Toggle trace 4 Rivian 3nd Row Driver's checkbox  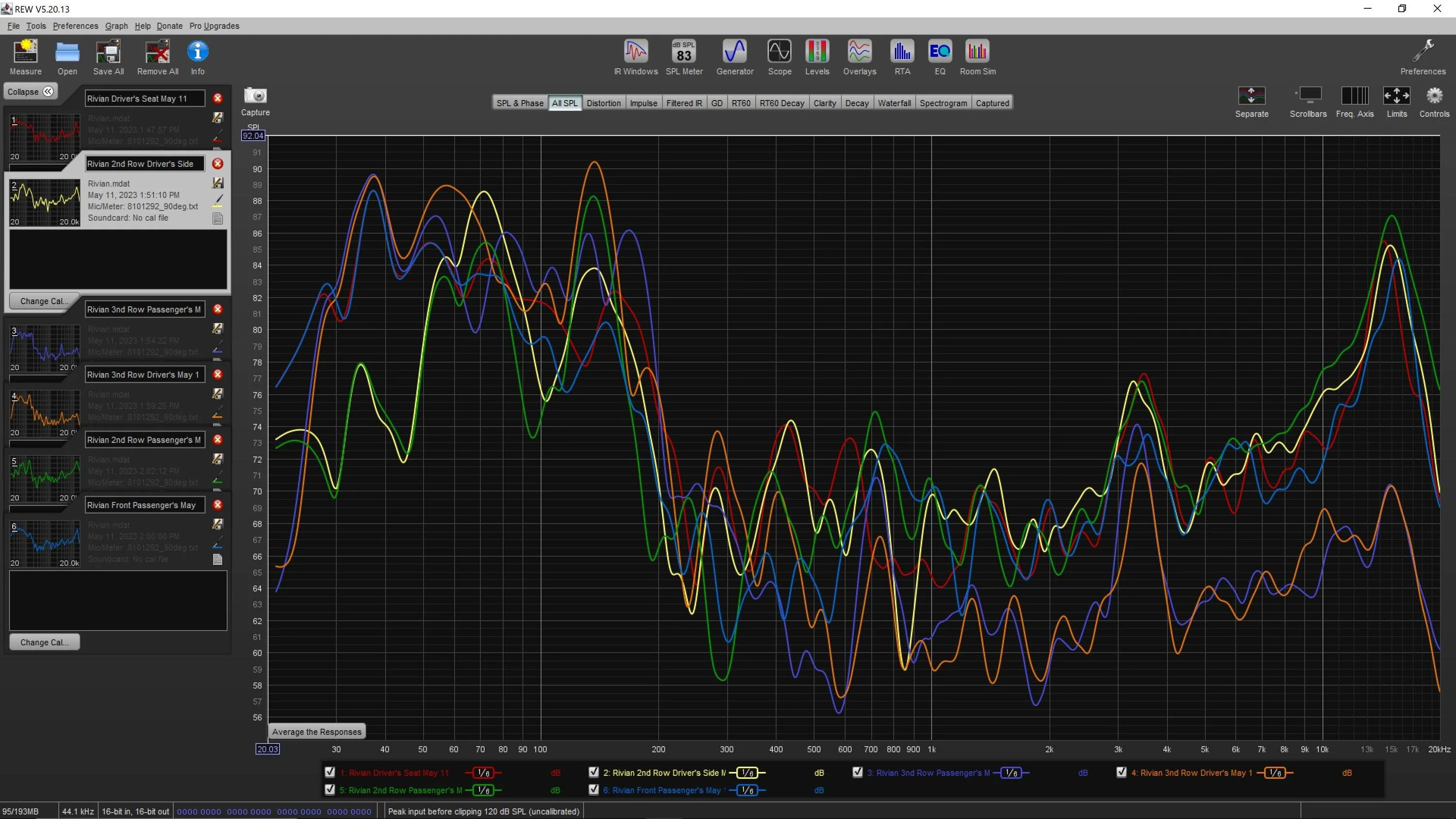point(1122,772)
